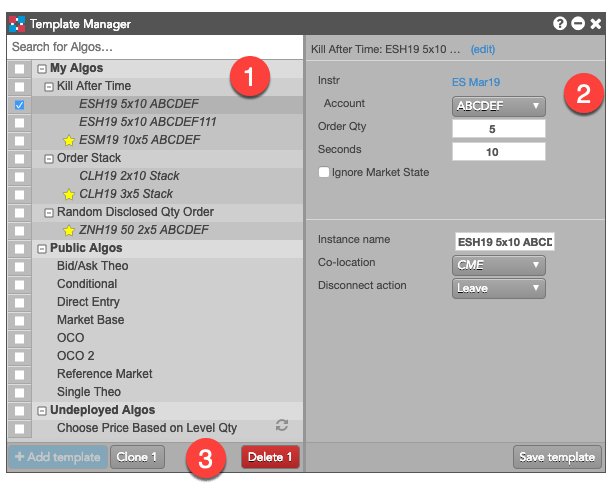Click the (edit) link
The image size is (613, 491).
483,49
